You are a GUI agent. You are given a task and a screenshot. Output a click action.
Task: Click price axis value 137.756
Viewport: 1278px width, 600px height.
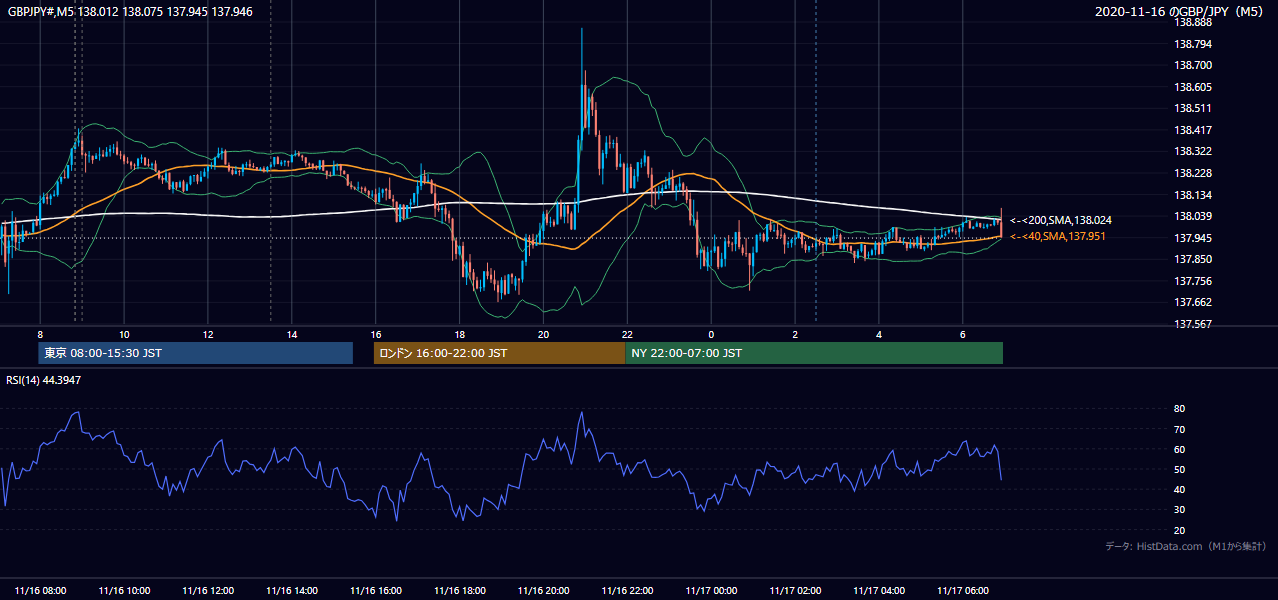(x=1193, y=281)
